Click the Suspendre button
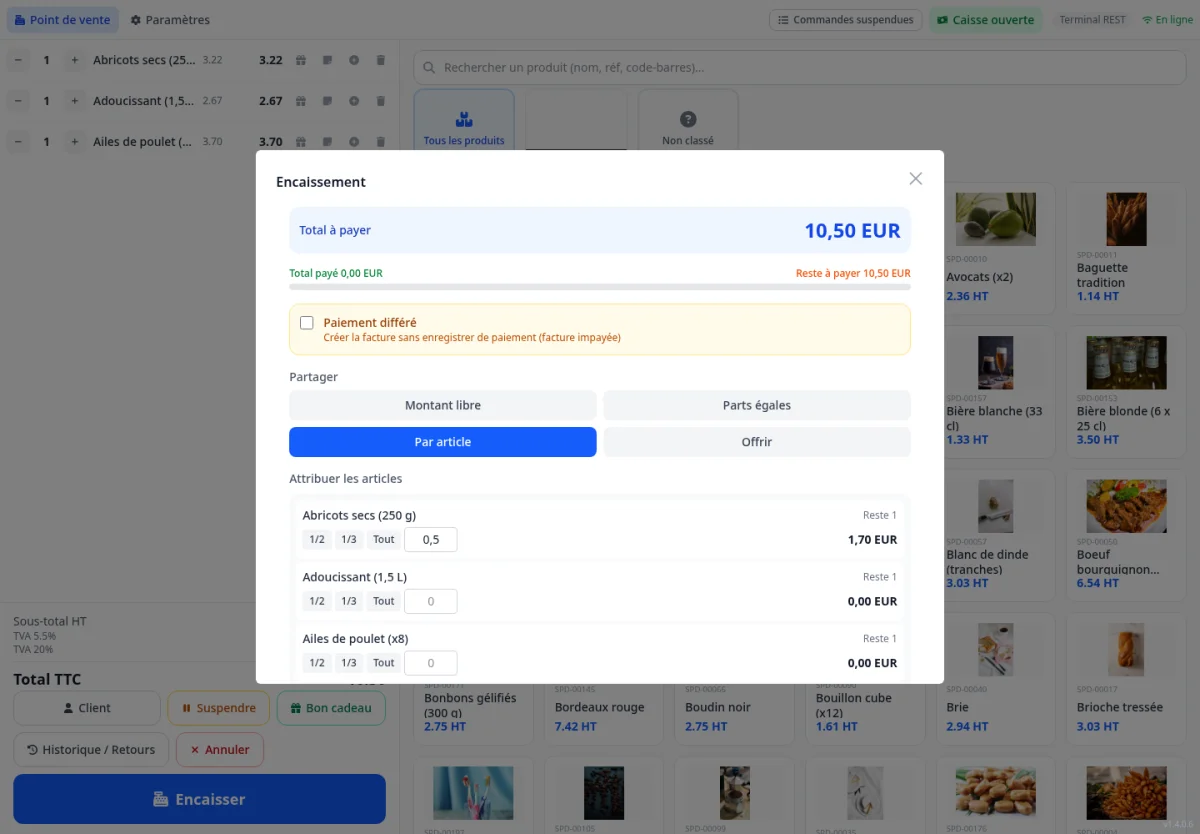1200x834 pixels. (x=219, y=708)
